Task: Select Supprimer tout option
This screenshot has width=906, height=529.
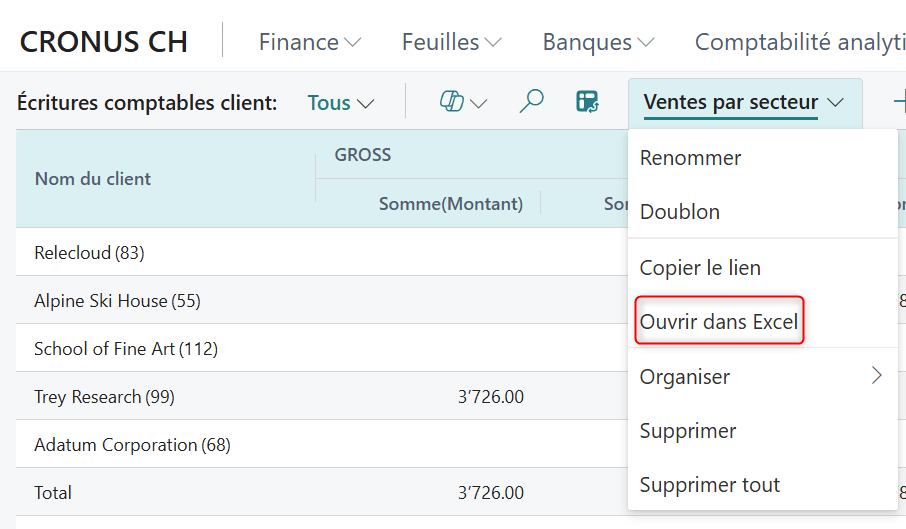Action: [x=710, y=485]
